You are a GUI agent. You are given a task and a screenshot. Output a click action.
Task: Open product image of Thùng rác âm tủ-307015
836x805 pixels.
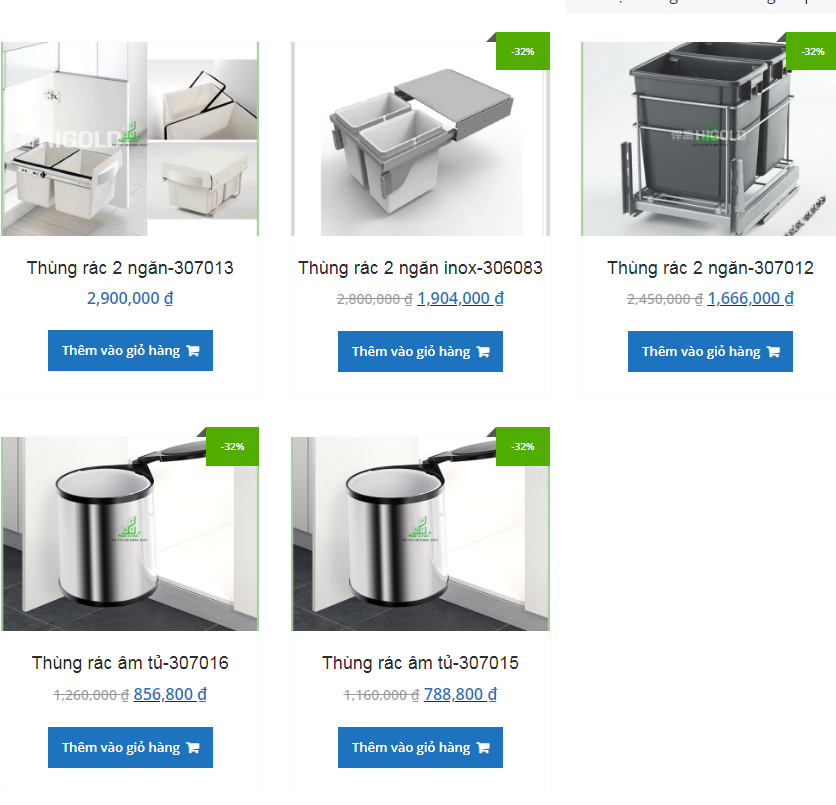click(420, 534)
